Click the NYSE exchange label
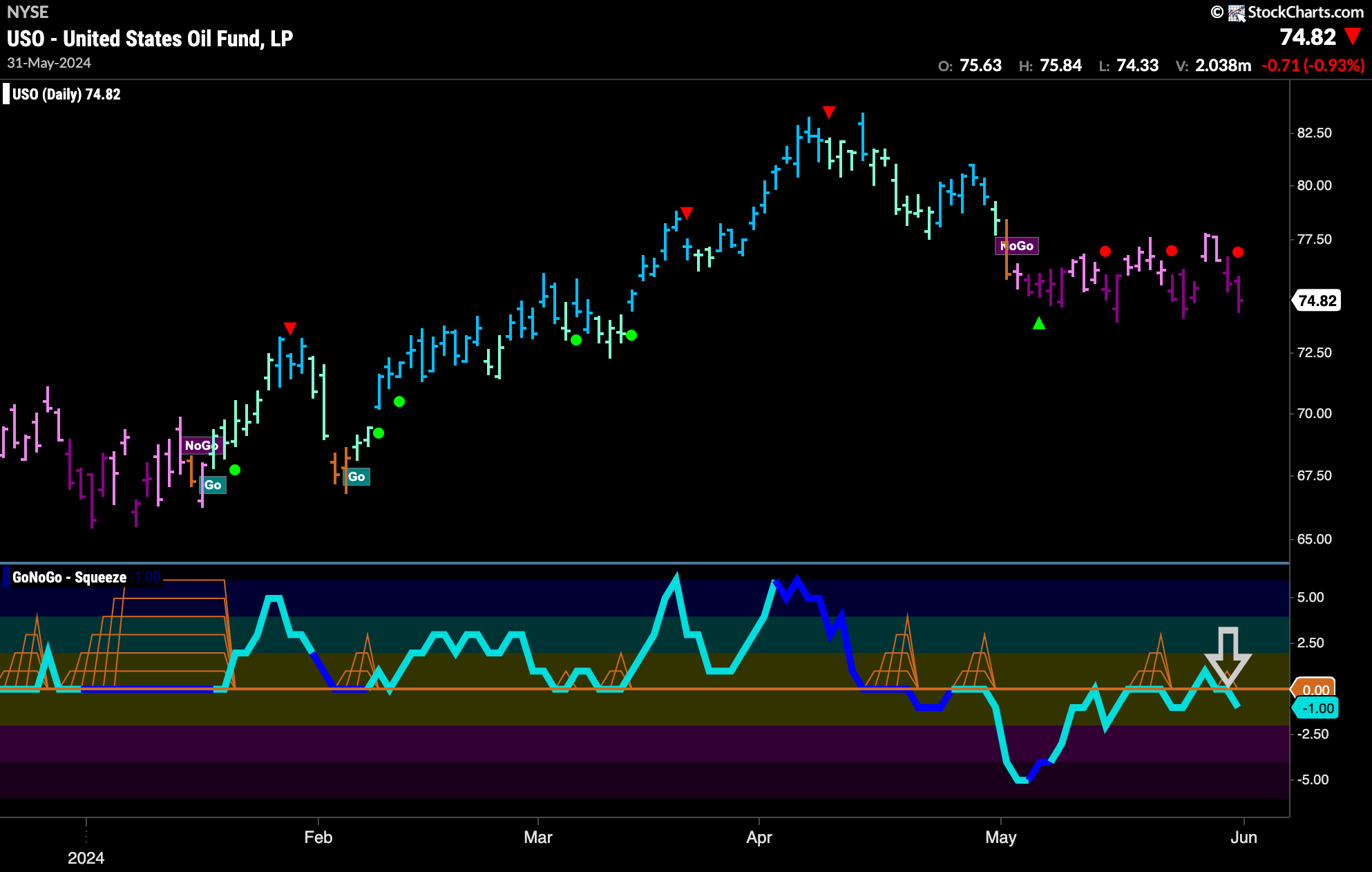Viewport: 1372px width, 872px height. (x=28, y=12)
